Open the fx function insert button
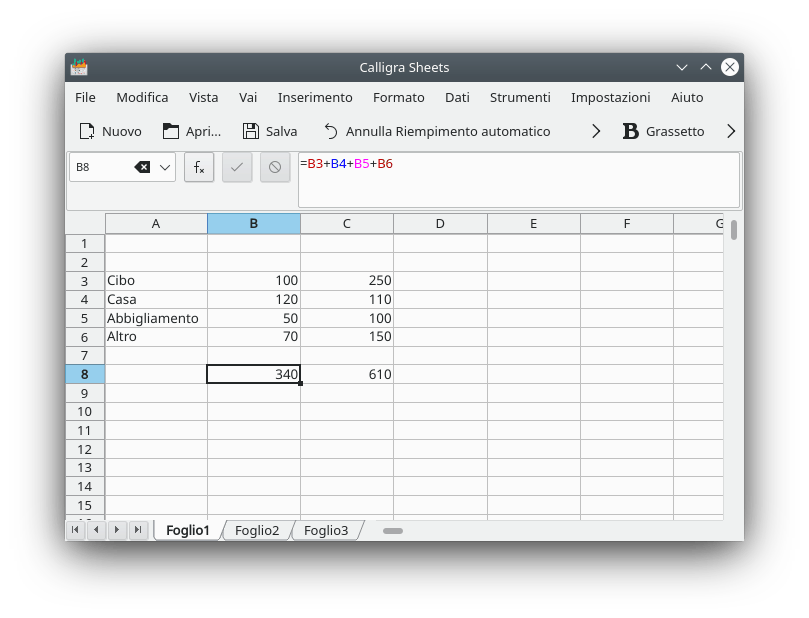The image size is (809, 618). point(199,167)
